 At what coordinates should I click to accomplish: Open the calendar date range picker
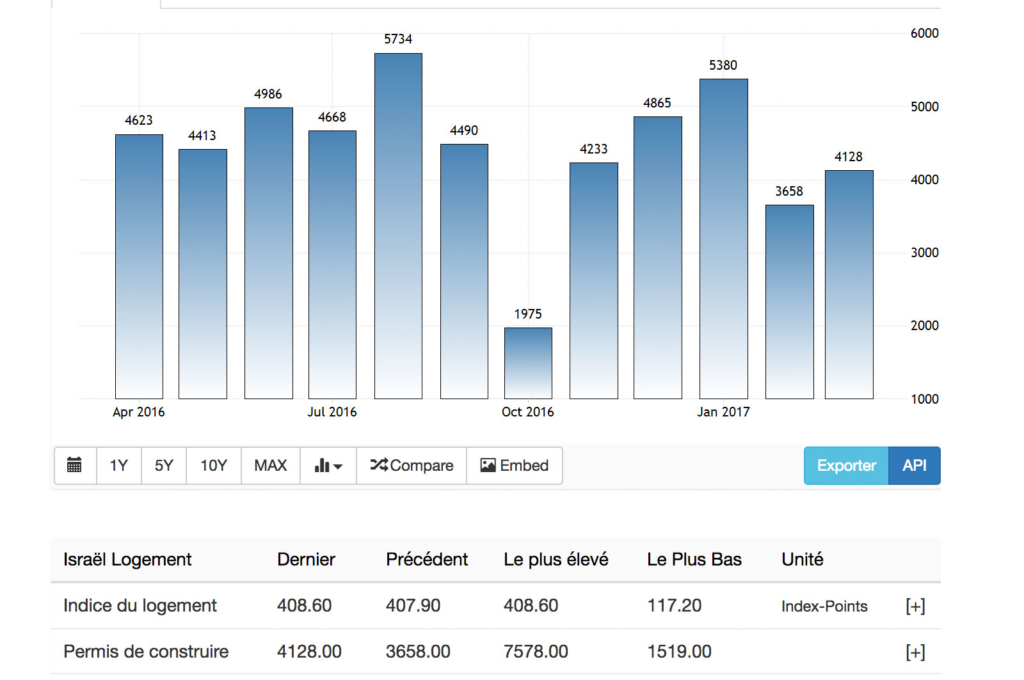click(x=75, y=466)
